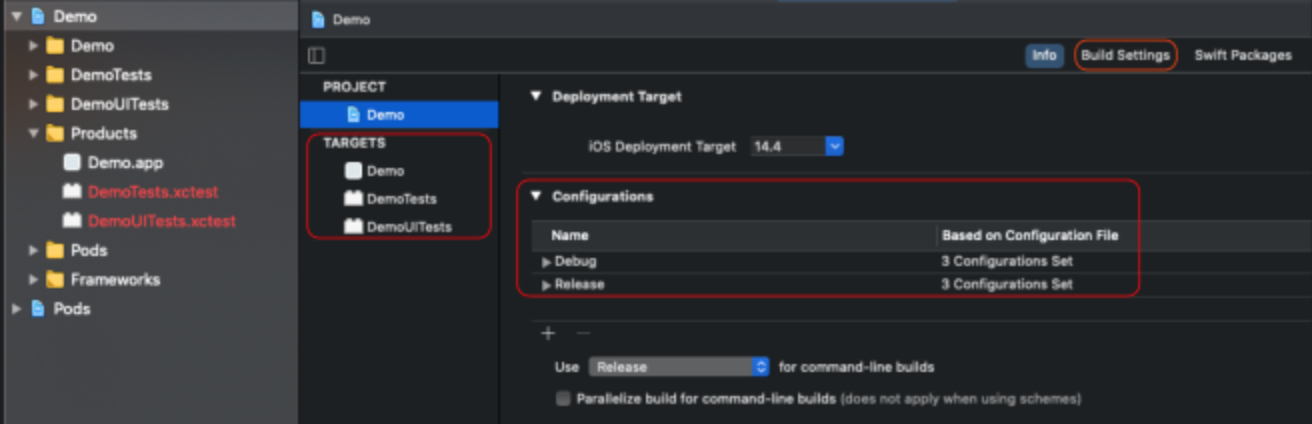The image size is (1312, 424).
Task: Open the Swift Packages tab
Action: pos(1243,56)
